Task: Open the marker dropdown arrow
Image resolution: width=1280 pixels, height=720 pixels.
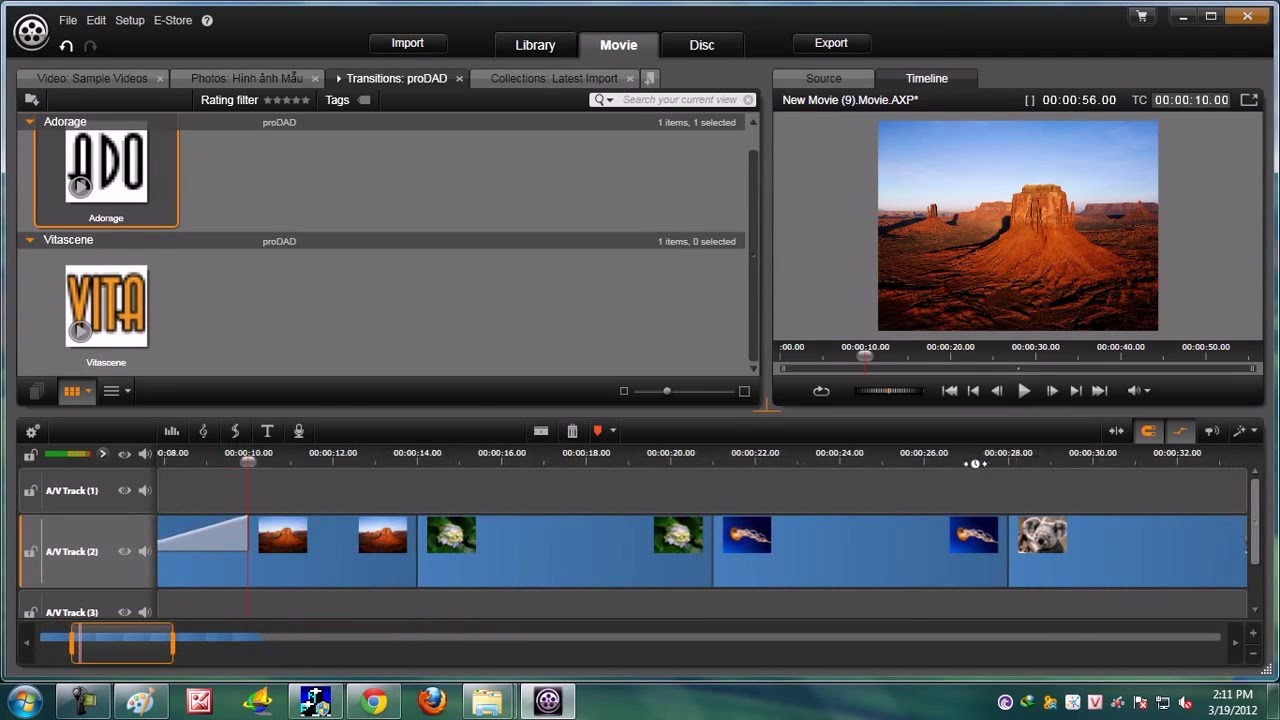Action: coord(613,431)
